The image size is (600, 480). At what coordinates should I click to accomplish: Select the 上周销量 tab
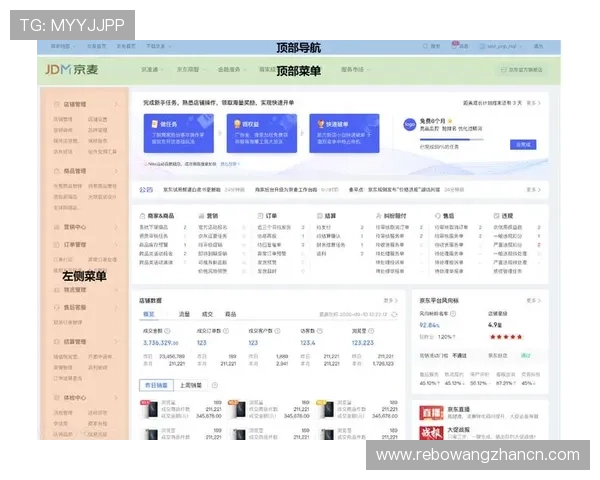pos(191,385)
